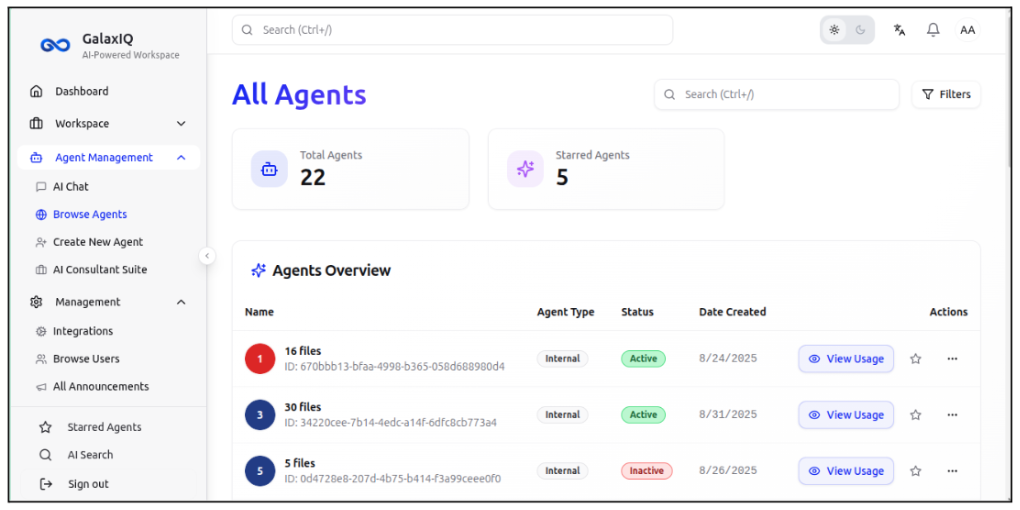
Task: Click the Total Agents robot icon
Action: (x=269, y=169)
